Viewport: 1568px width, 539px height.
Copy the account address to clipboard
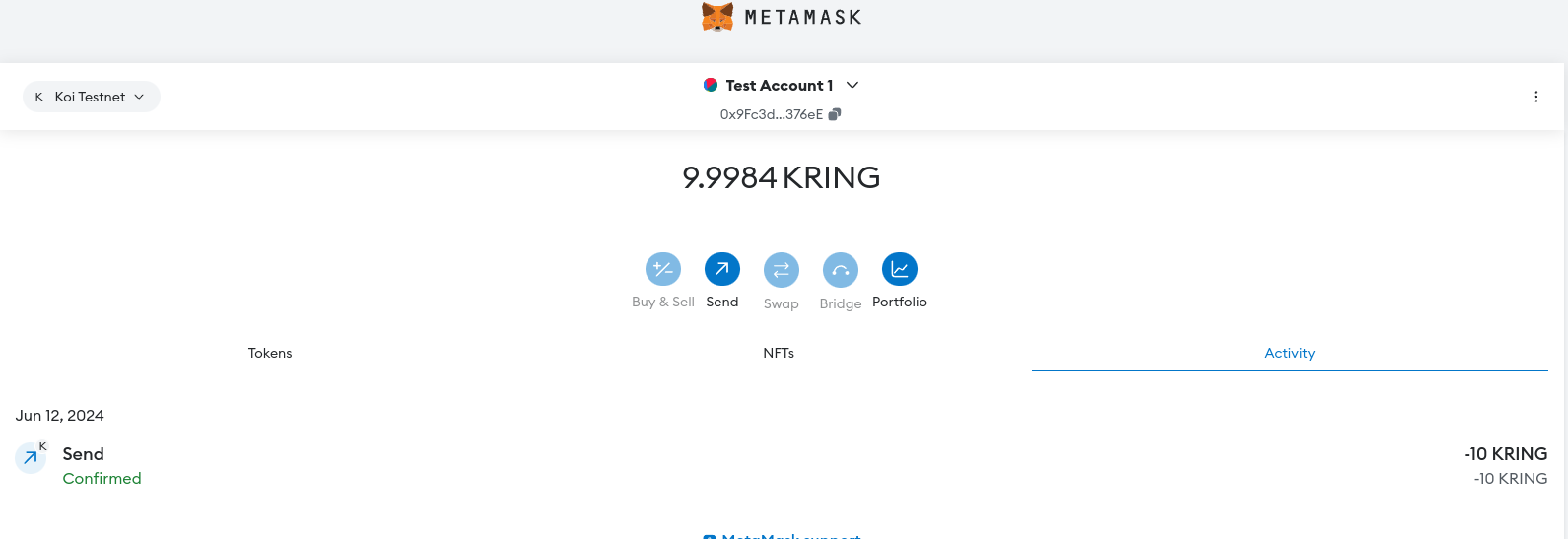click(835, 114)
